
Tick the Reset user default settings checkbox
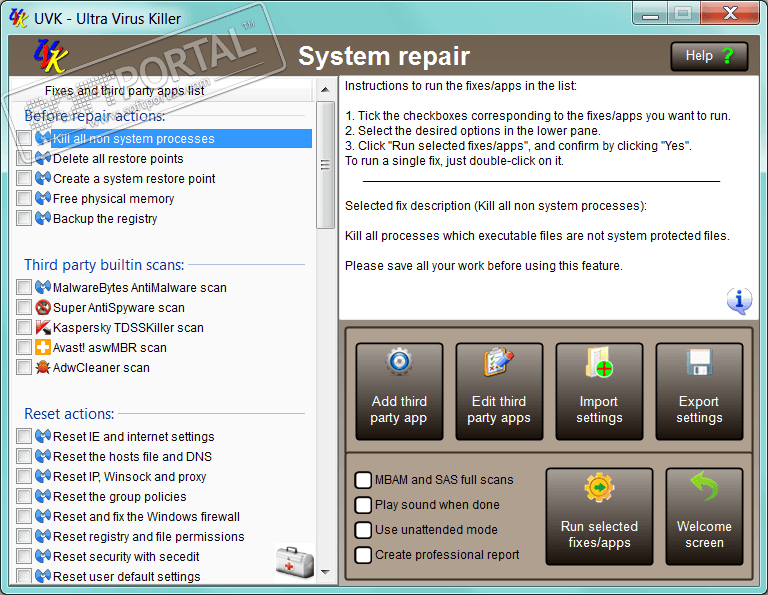tap(24, 576)
